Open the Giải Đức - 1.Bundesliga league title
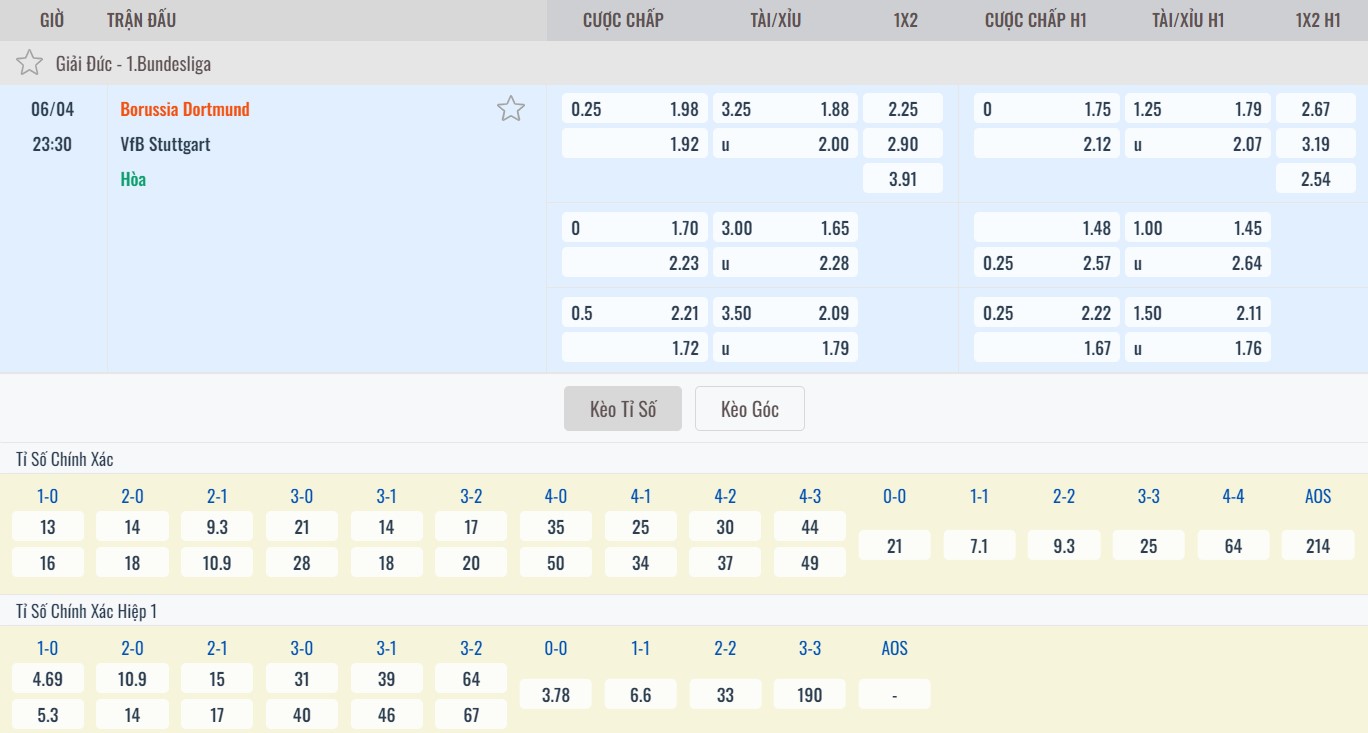The image size is (1368, 733). (x=133, y=64)
